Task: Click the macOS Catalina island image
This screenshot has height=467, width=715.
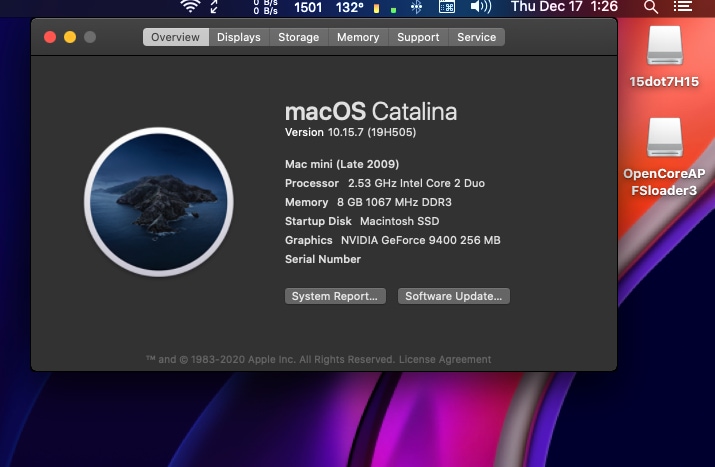Action: coord(159,202)
